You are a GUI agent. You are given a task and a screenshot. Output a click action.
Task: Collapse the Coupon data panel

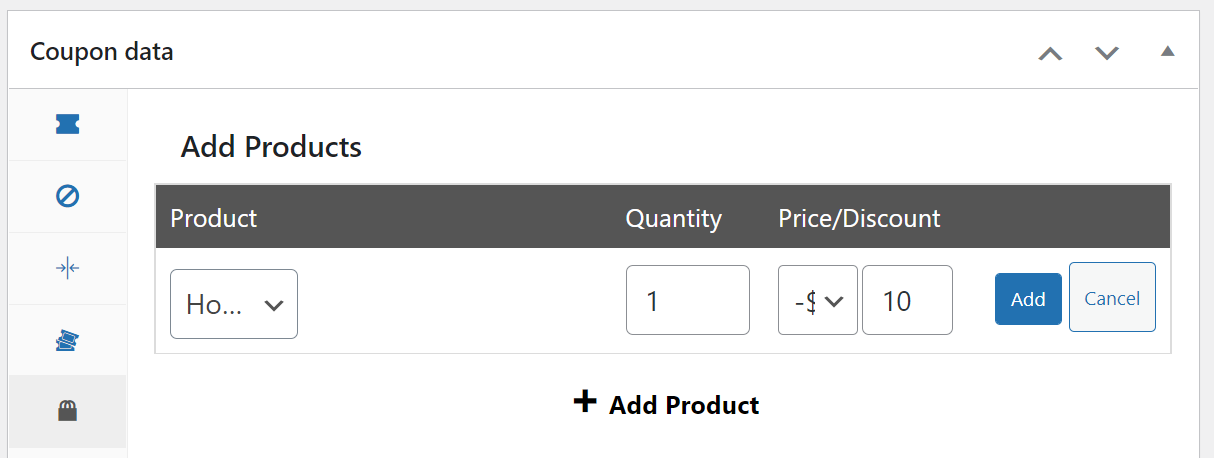[x=1167, y=51]
